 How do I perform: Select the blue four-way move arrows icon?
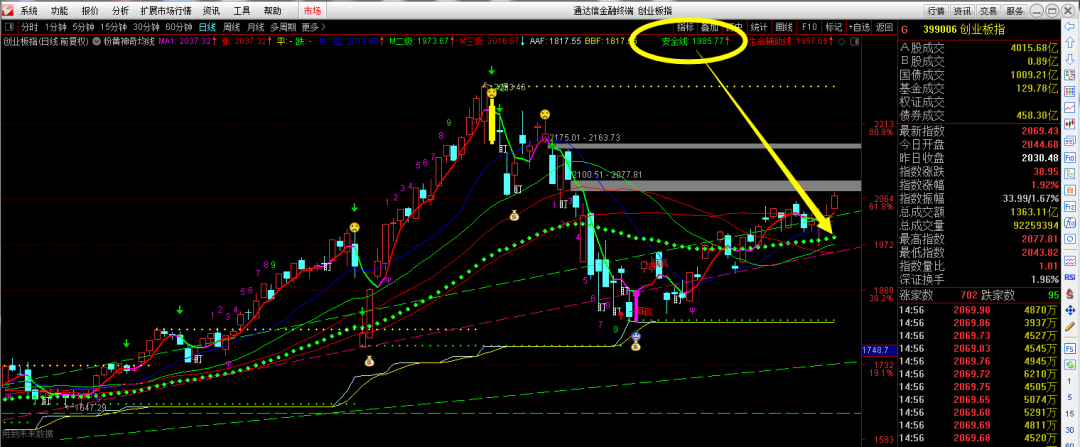1070,311
